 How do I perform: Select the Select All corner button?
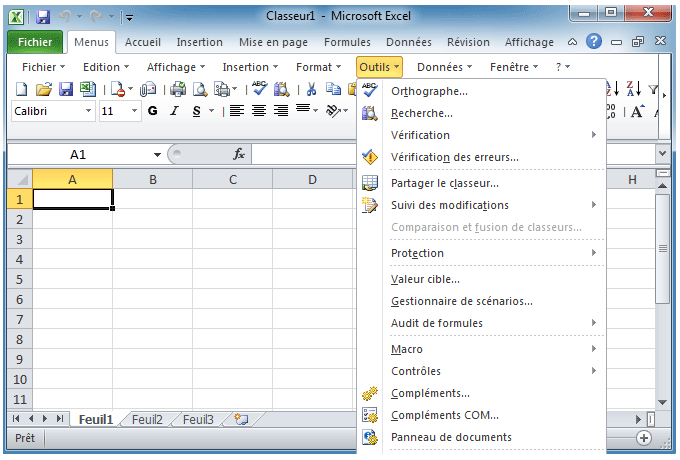[x=20, y=179]
